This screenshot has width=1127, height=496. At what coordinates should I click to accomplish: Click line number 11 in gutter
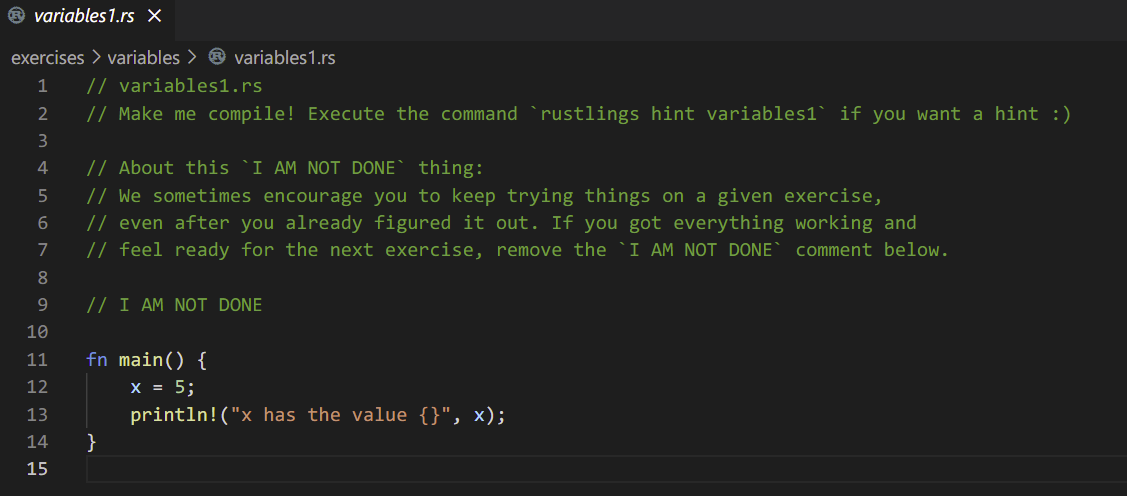tap(37, 359)
